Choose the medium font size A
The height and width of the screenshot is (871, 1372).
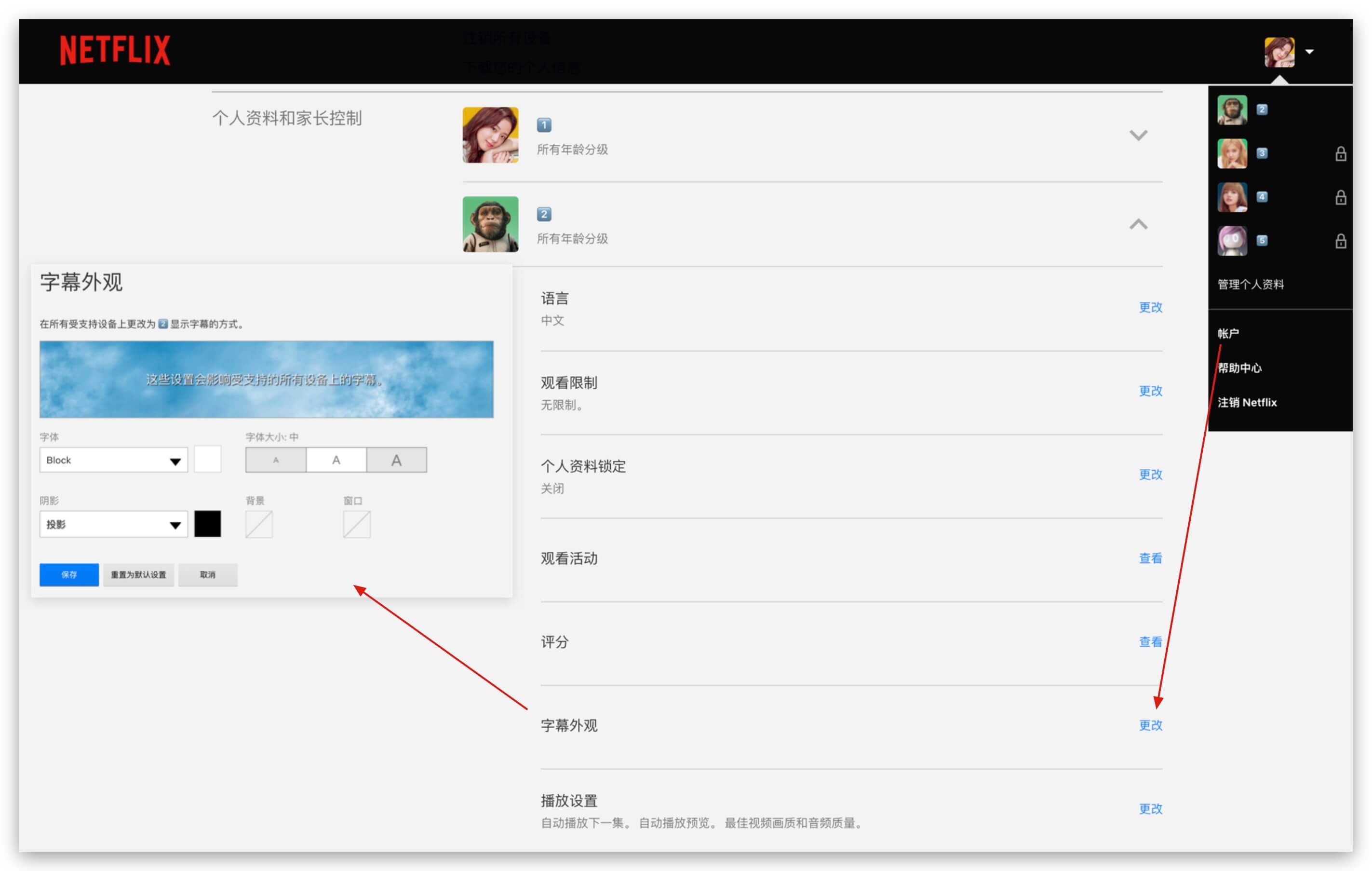click(x=336, y=460)
